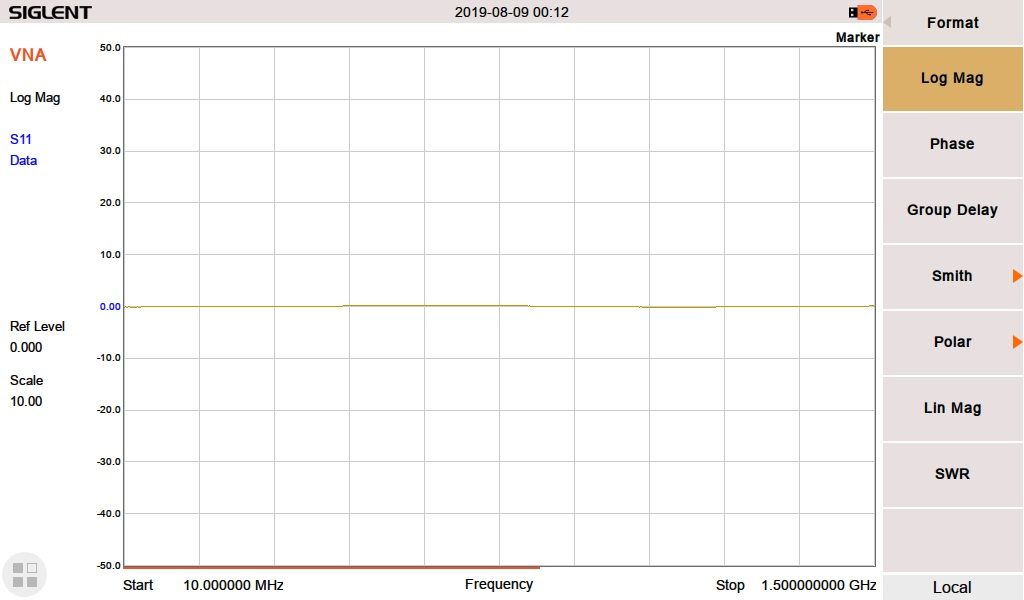Image resolution: width=1024 pixels, height=600 pixels.
Task: Click the S11 measurement label
Action: (x=21, y=139)
